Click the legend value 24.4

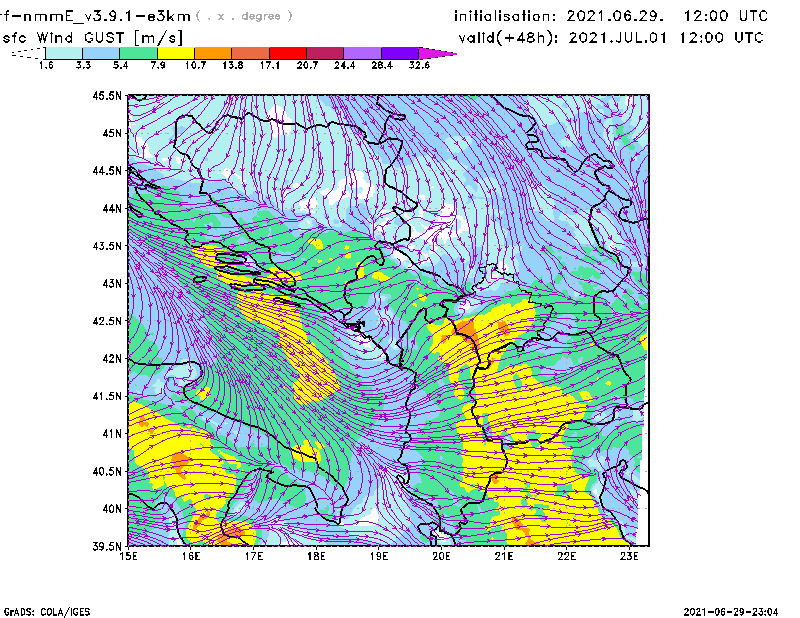pyautogui.click(x=344, y=65)
